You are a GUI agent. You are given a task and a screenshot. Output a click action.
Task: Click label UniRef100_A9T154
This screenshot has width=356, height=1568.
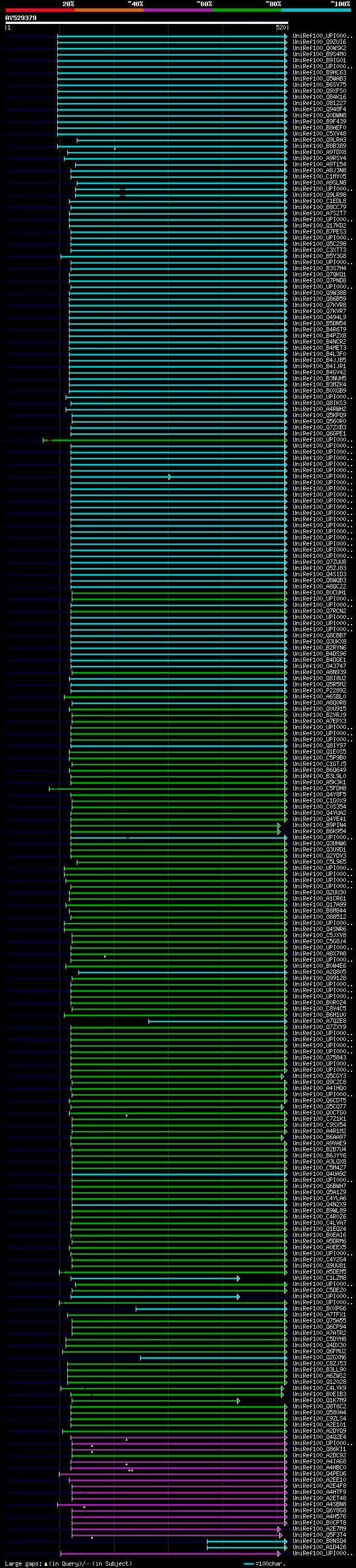319,164
